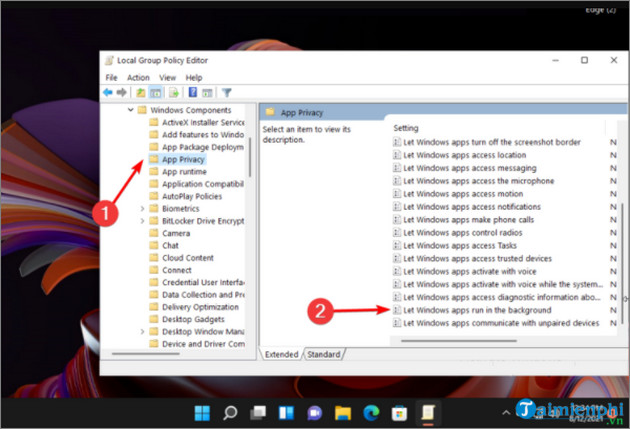The height and width of the screenshot is (429, 630).
Task: Click the blue Help toolbar icon
Action: (193, 92)
